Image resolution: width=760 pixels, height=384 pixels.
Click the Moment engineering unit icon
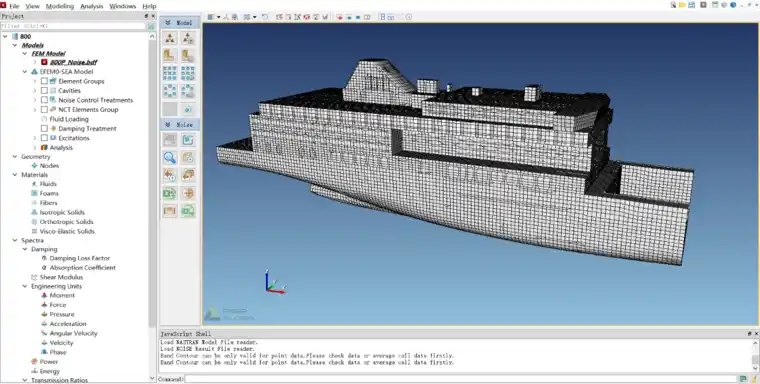[44, 295]
